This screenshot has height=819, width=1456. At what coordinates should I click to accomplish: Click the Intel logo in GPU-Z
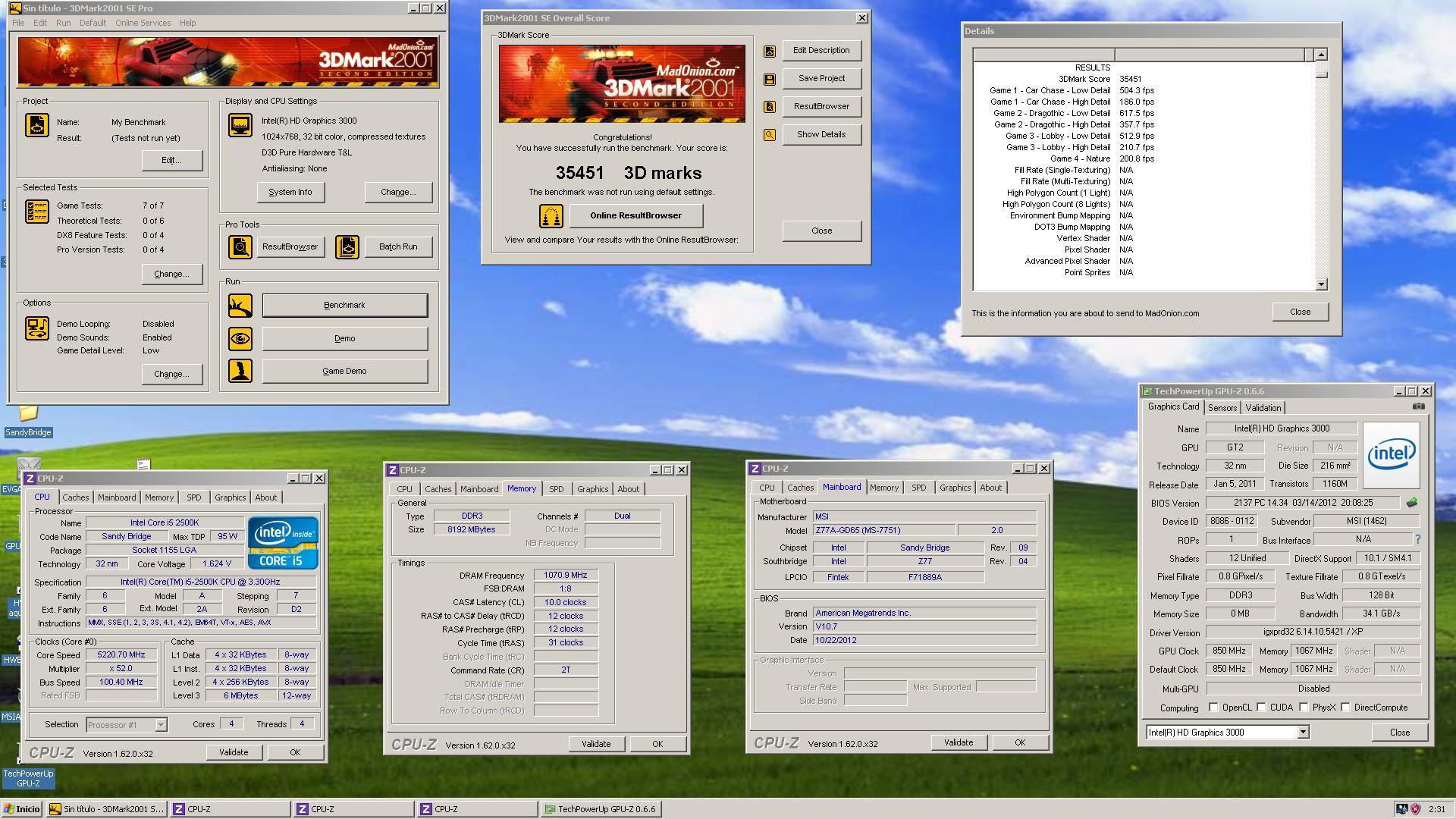pyautogui.click(x=1391, y=455)
